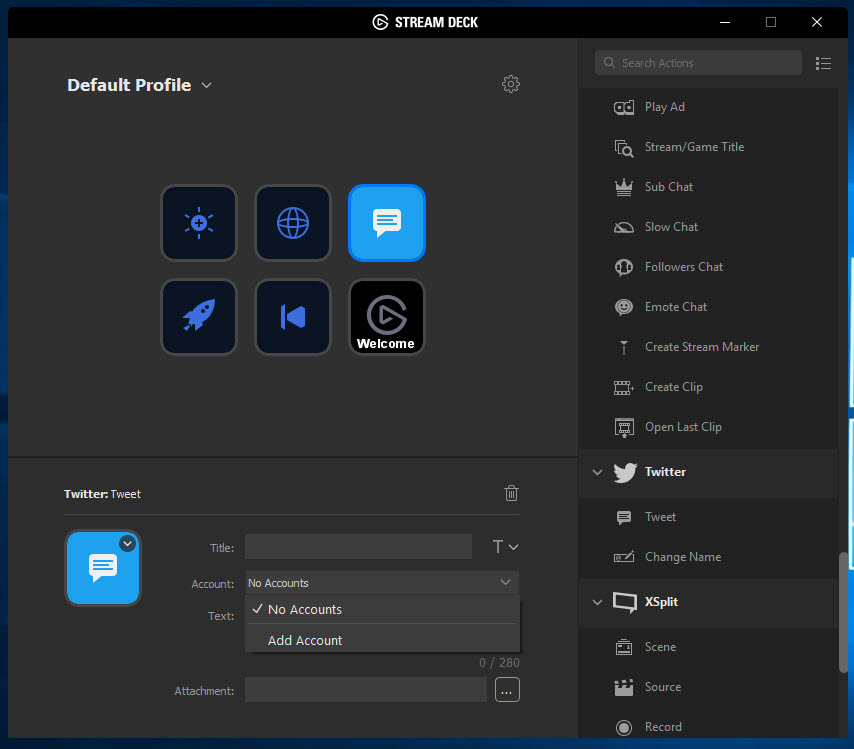Click the Play Ad icon
The image size is (854, 749).
pyautogui.click(x=624, y=107)
